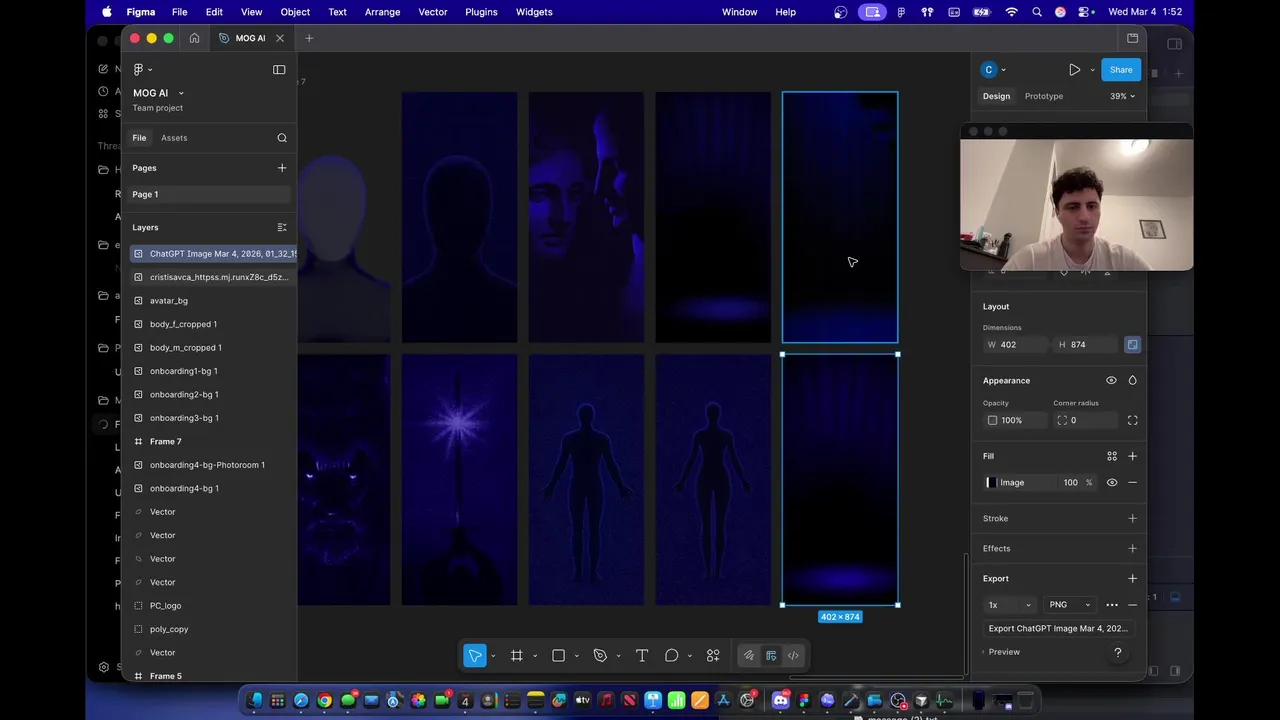Go to the Figma home tab
This screenshot has width=1280, height=720.
[x=194, y=38]
